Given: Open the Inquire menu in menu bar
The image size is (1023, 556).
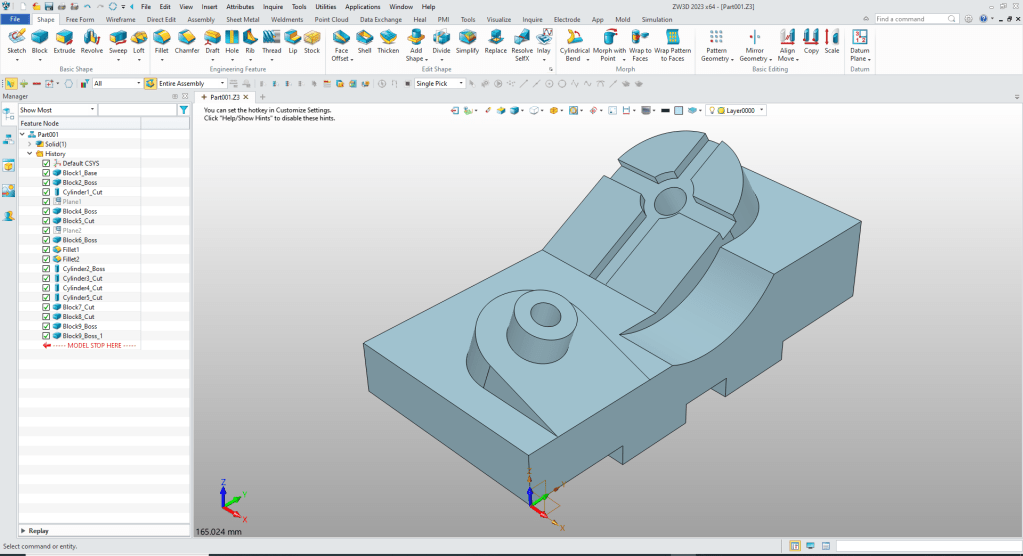Looking at the screenshot, I should point(273,6).
